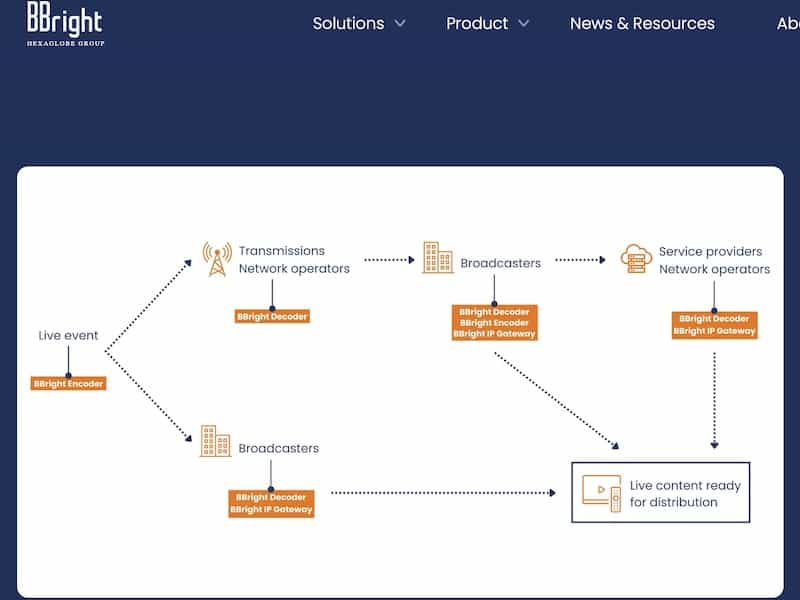
Task: Click the lower Broadcasters building icon
Action: 215,442
